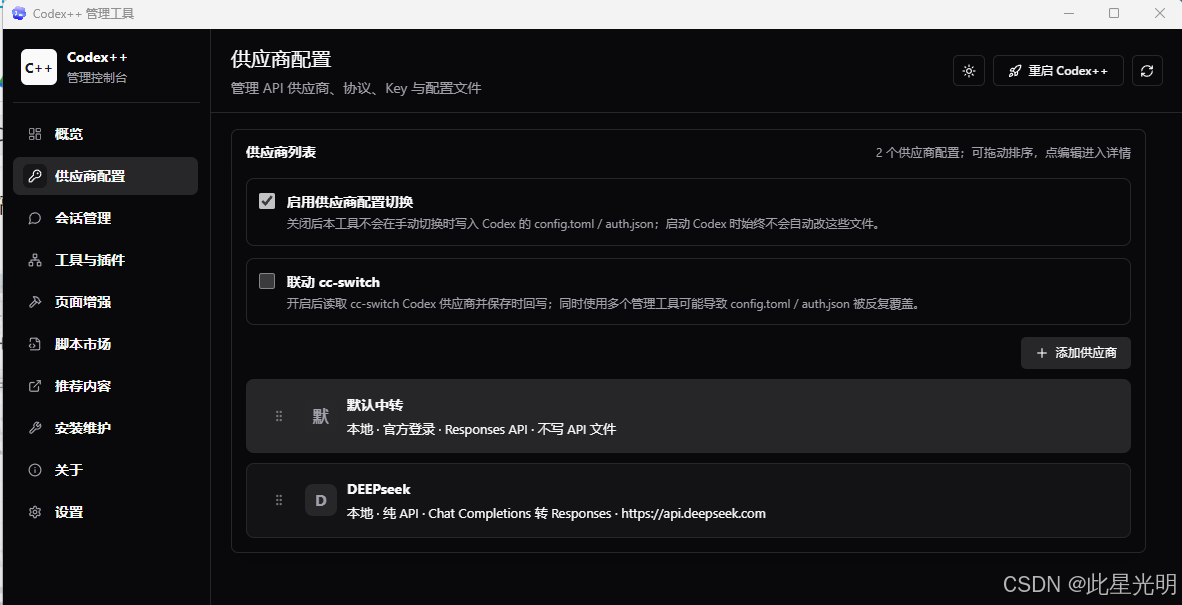Click the DEEPseek details line with https://api.deepseek.com

coord(556,514)
